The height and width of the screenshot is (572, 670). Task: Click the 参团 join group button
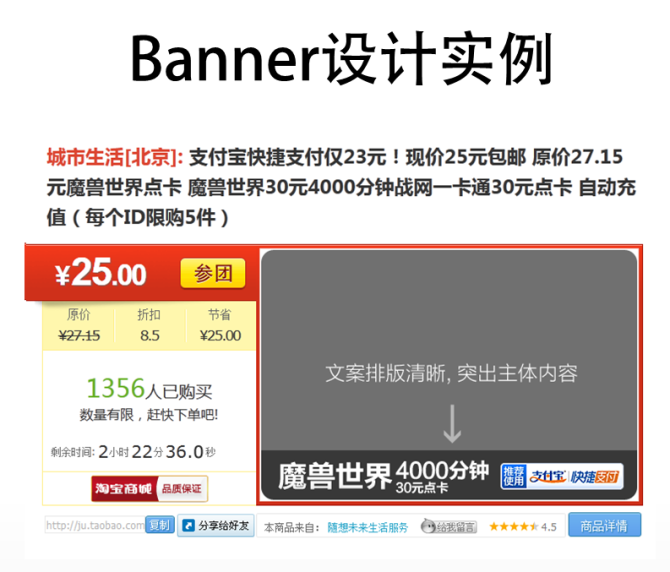pos(212,273)
